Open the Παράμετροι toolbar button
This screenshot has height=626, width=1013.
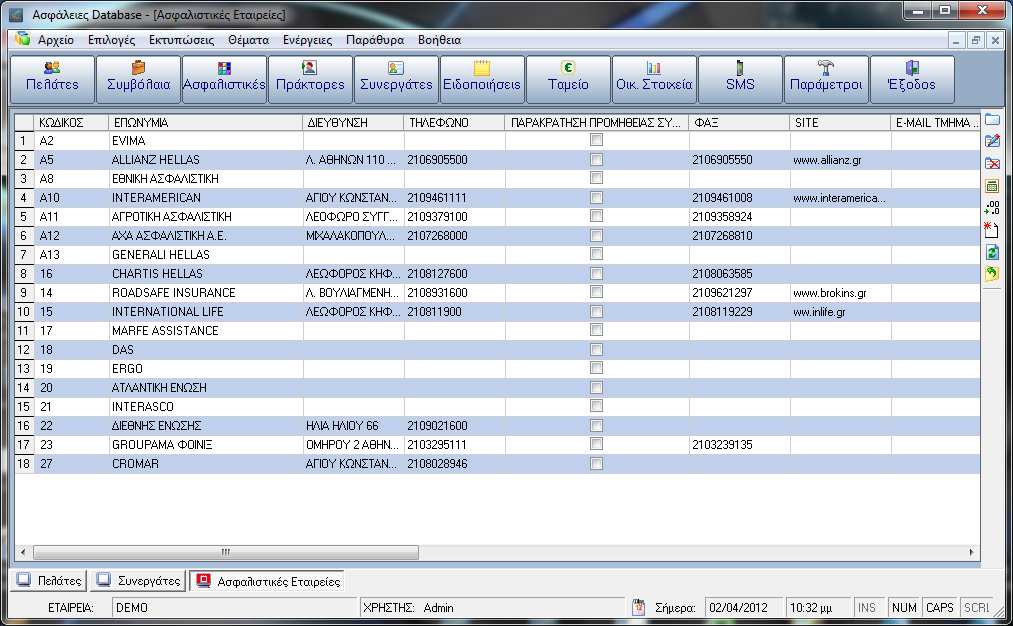826,79
